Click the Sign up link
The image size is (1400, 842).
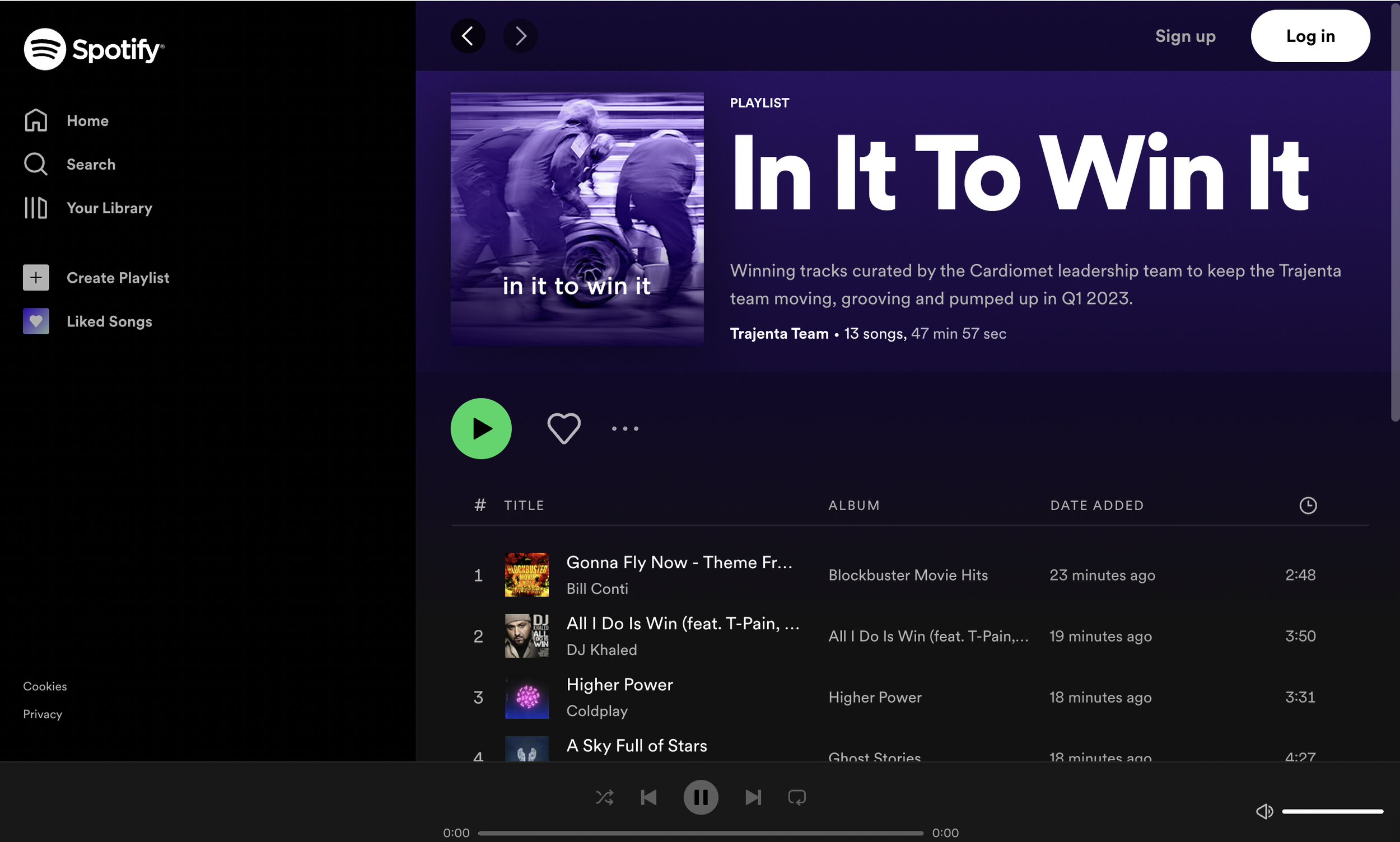coord(1186,36)
